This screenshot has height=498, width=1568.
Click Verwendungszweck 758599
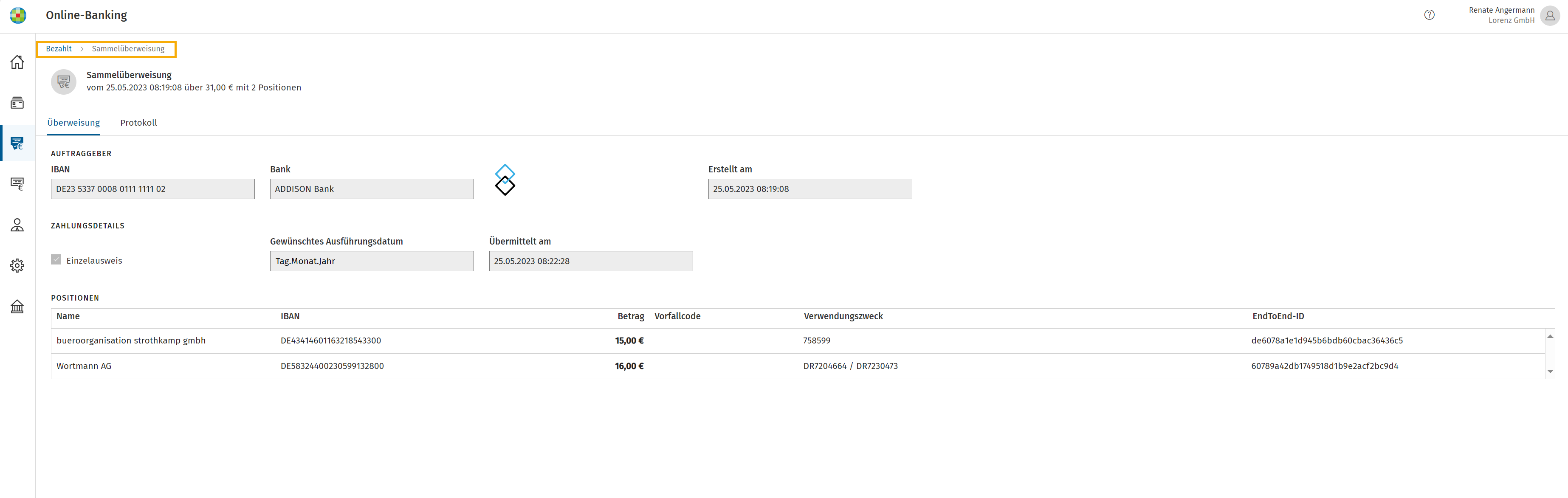tap(816, 341)
